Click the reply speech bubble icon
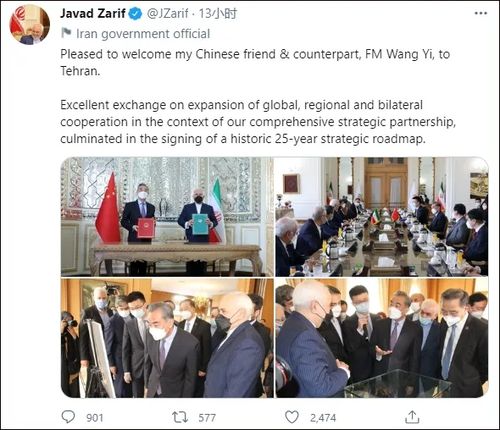The image size is (500, 430). [68, 417]
